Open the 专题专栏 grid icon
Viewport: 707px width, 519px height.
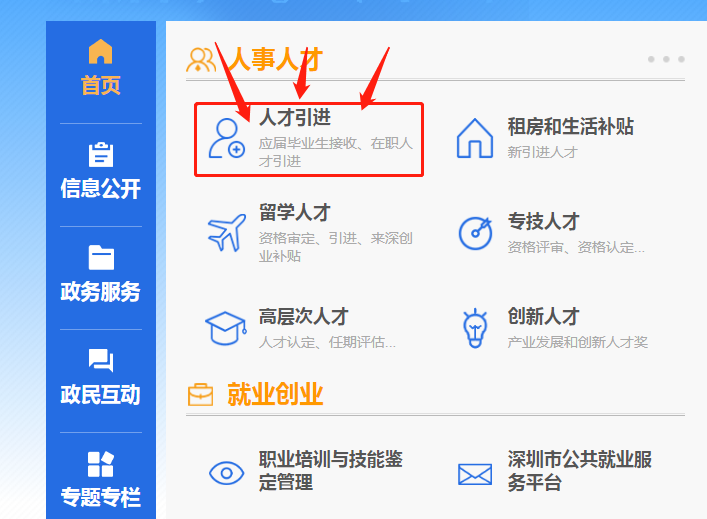coord(101,464)
